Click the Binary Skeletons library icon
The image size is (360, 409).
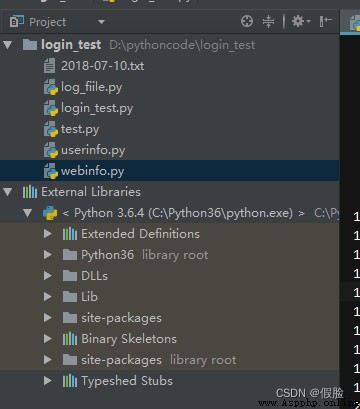pos(70,339)
